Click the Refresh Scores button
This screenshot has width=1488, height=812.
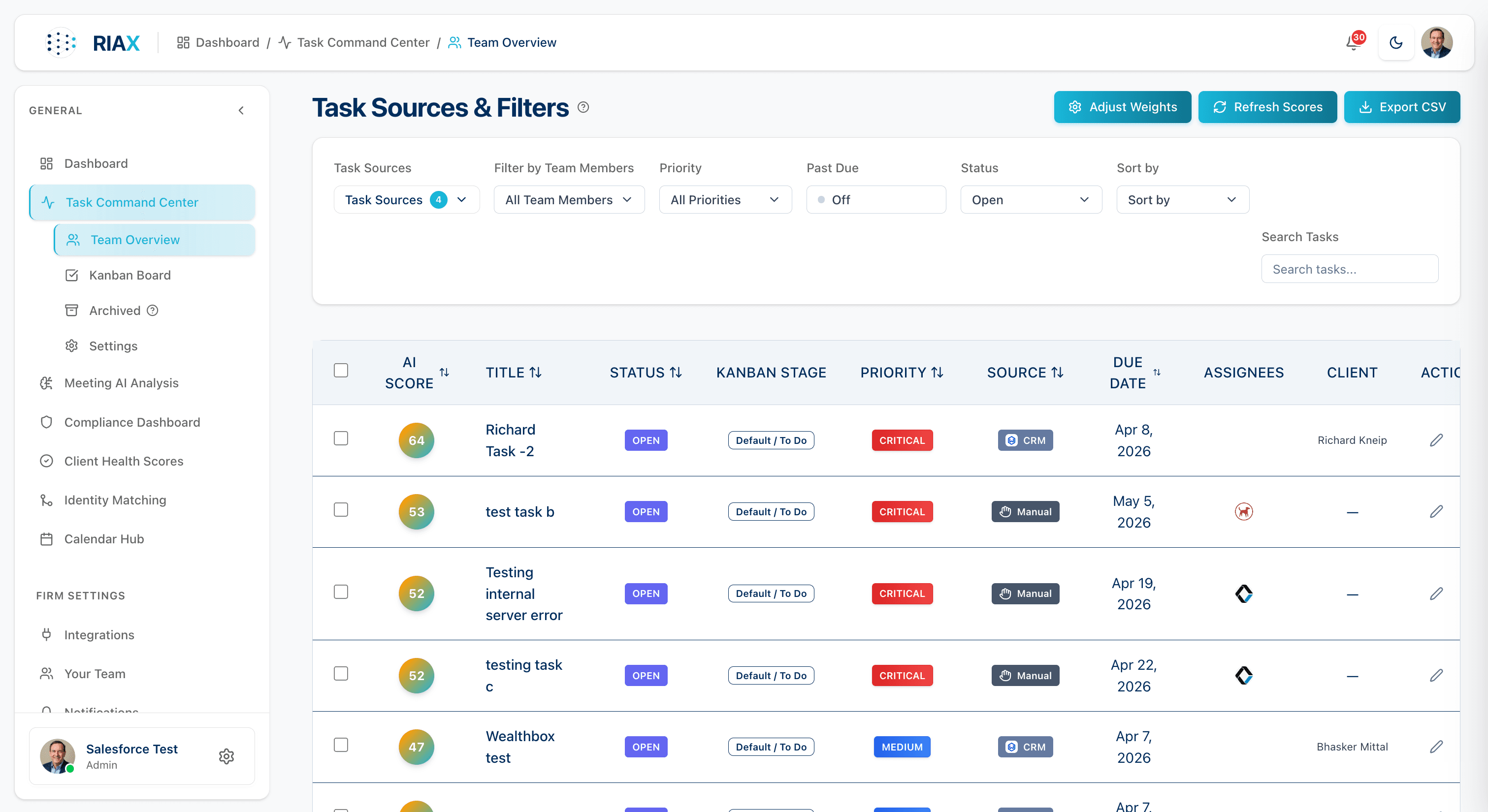click(1267, 107)
